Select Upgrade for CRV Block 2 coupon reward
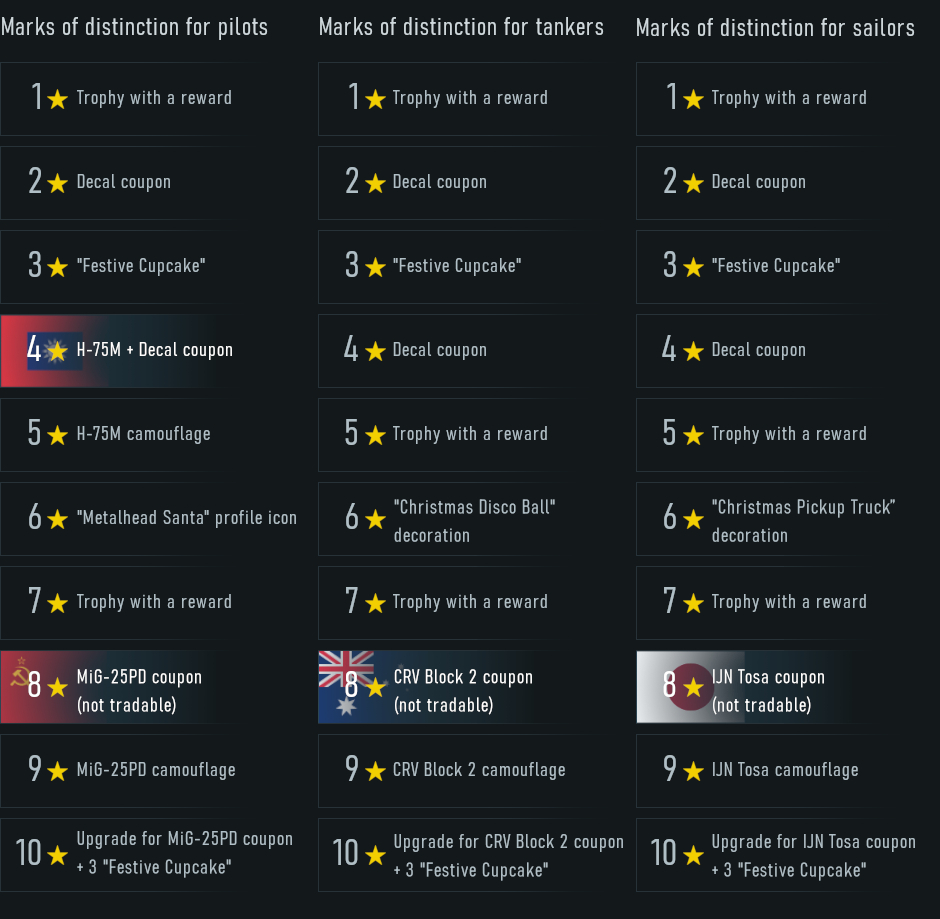The width and height of the screenshot is (940, 919). (x=472, y=855)
